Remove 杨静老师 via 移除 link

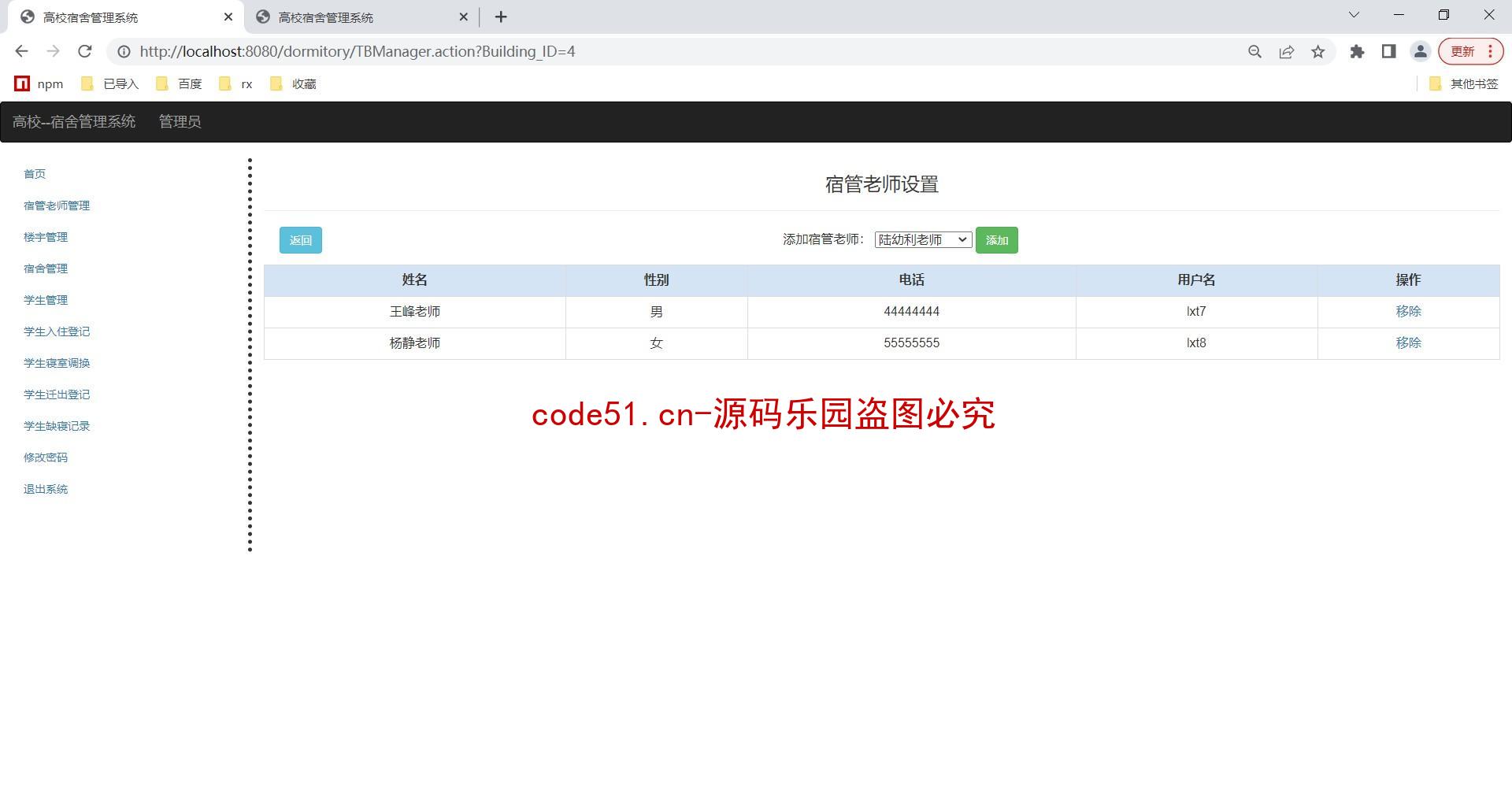(1408, 343)
